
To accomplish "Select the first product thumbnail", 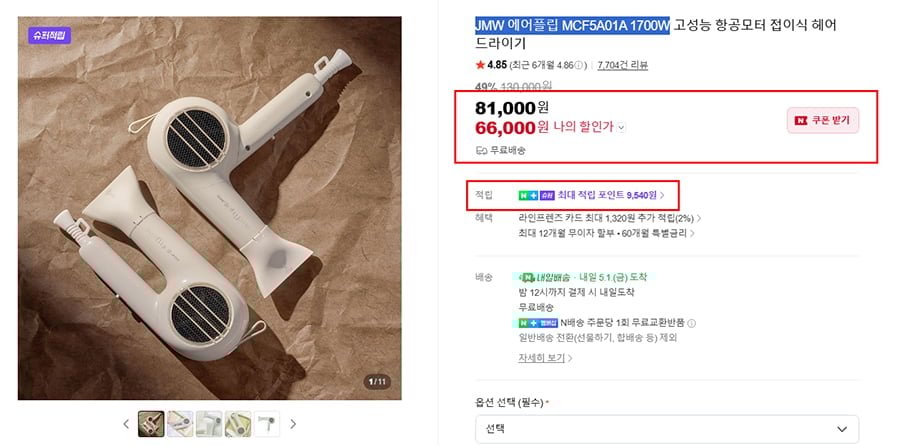I will (151, 424).
